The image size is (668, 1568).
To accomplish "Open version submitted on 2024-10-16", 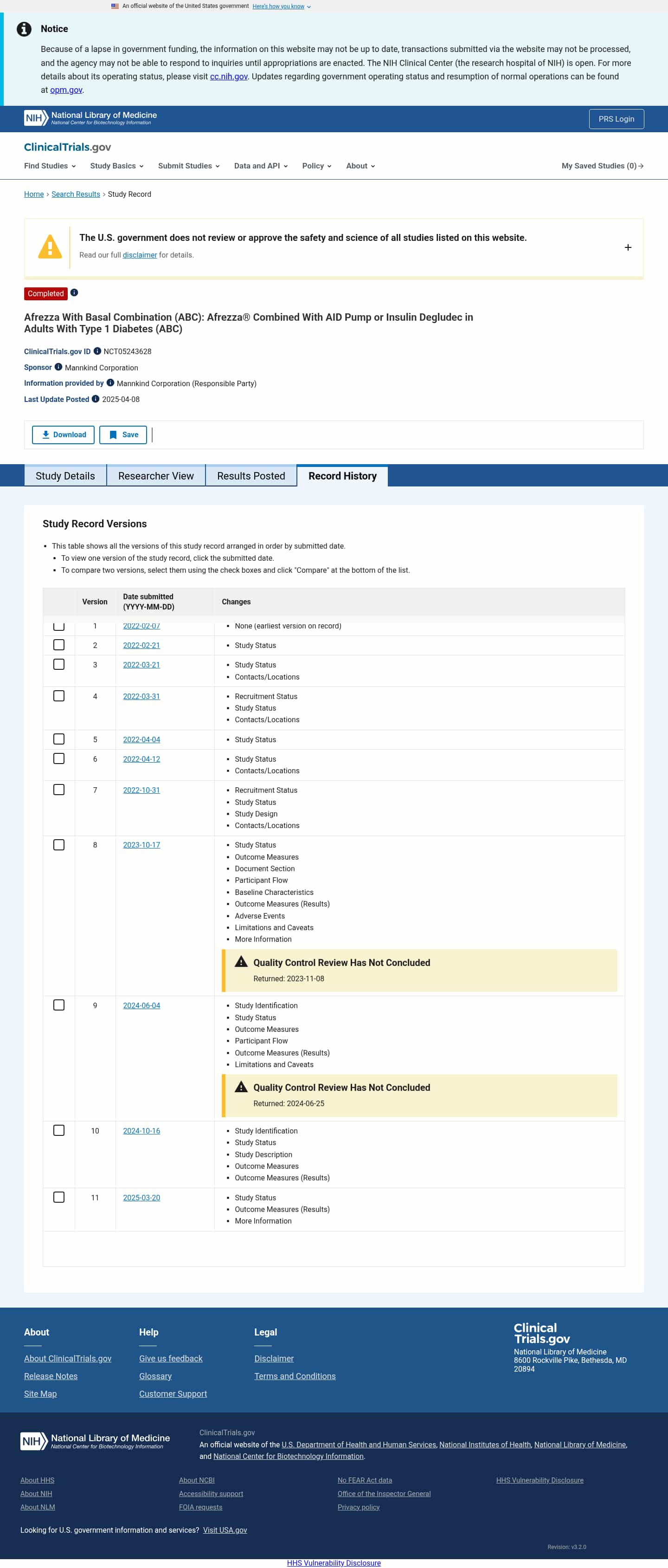I will [x=141, y=1131].
